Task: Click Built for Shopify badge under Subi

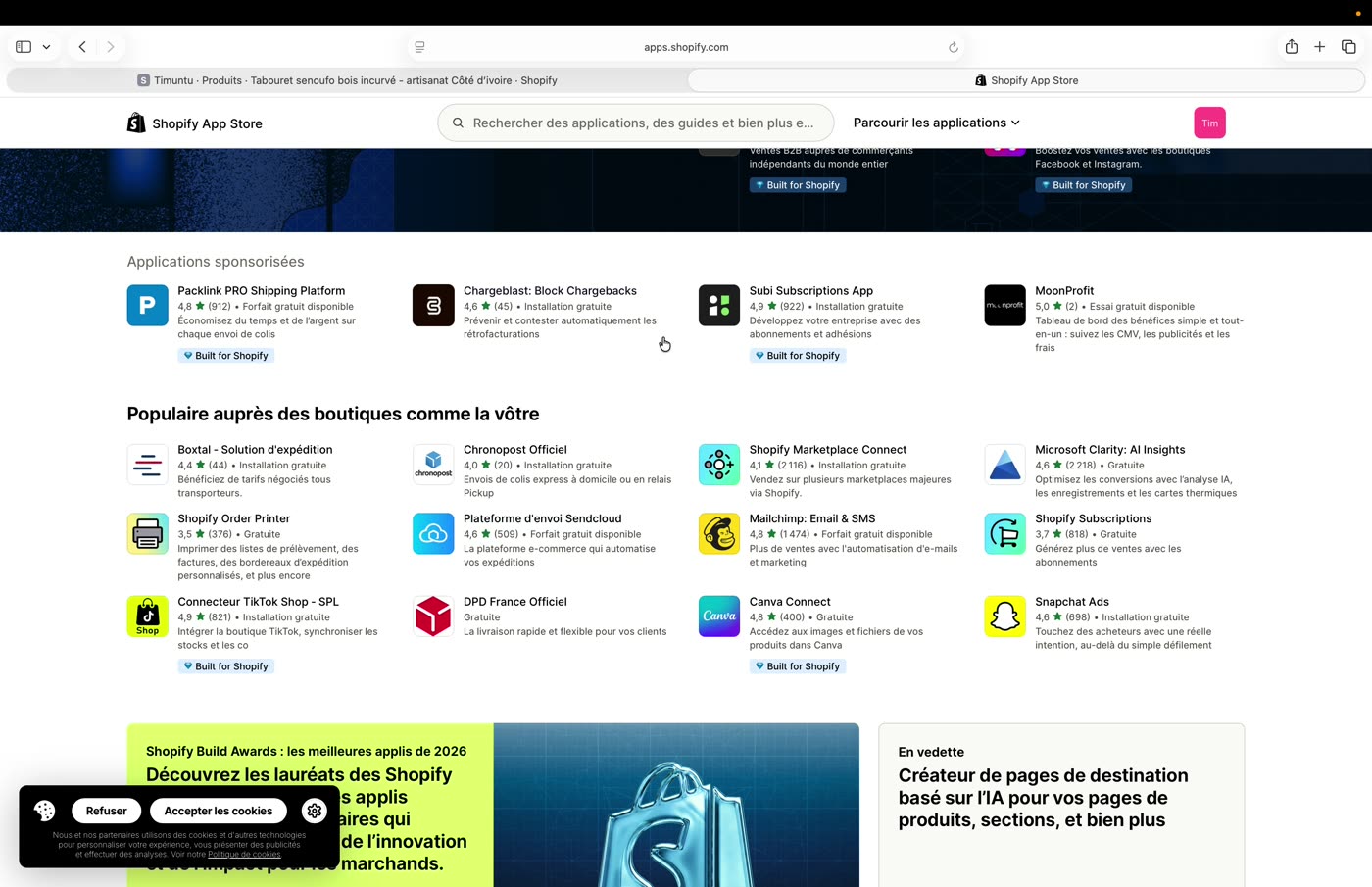Action: coord(798,356)
